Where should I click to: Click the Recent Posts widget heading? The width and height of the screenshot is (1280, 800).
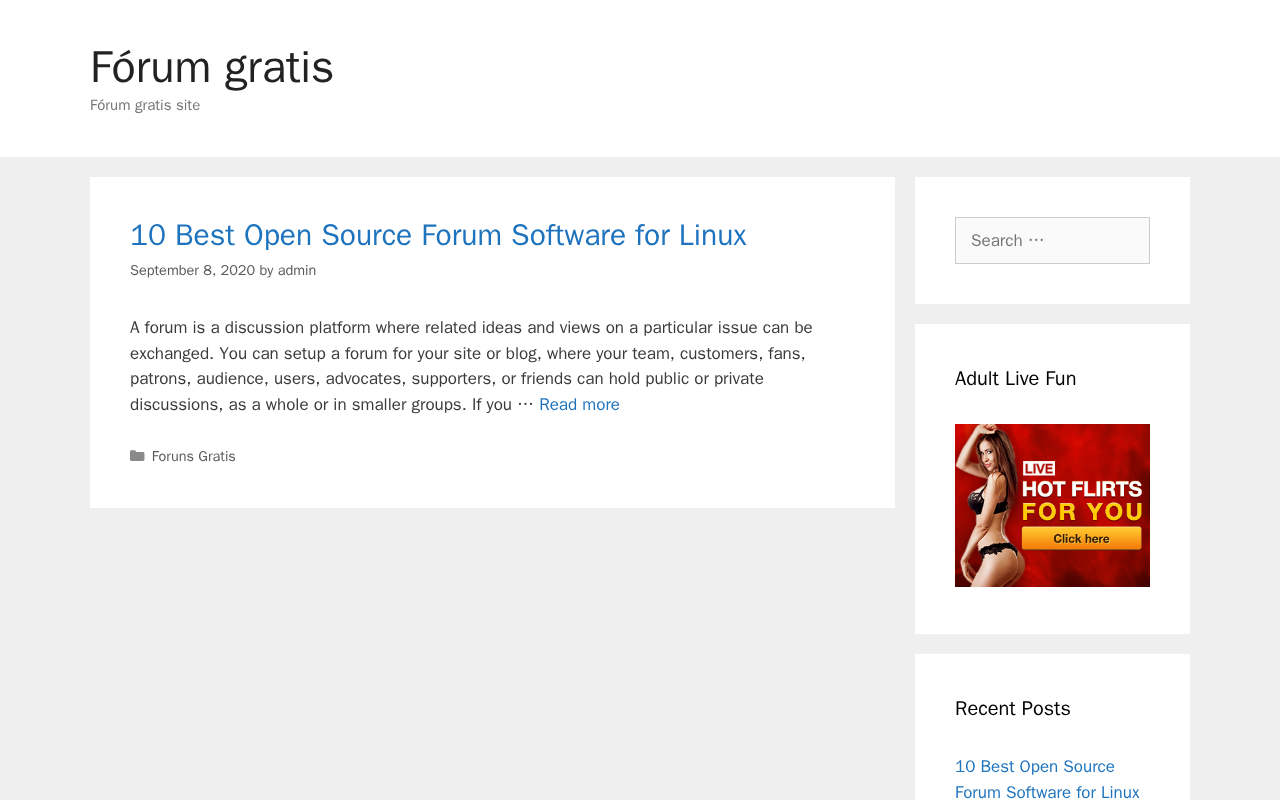pyautogui.click(x=1012, y=708)
